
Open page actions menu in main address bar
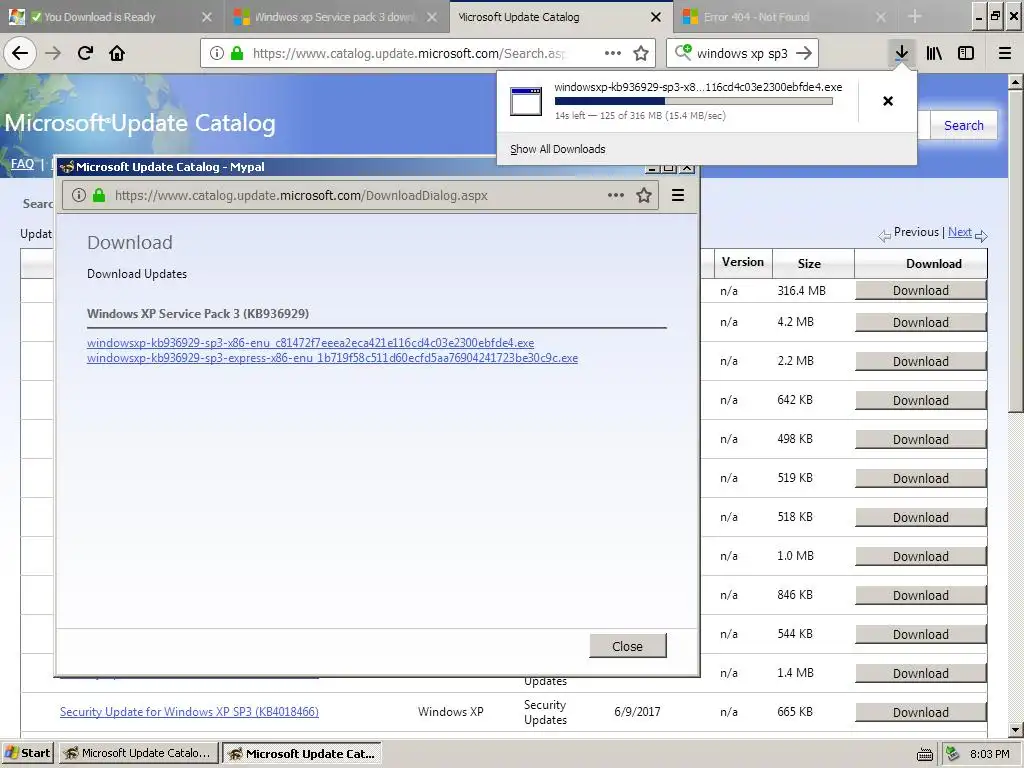(x=613, y=53)
